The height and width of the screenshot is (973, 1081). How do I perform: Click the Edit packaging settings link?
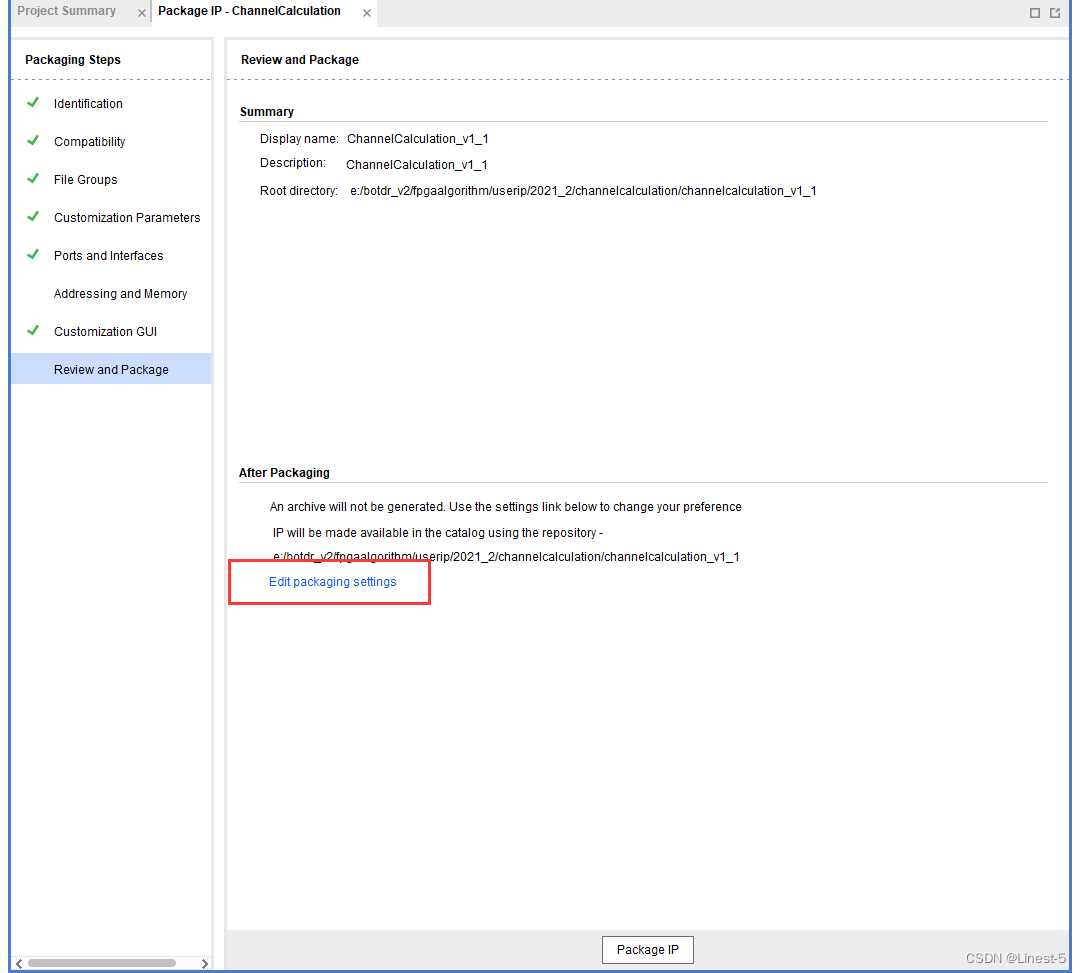[332, 581]
